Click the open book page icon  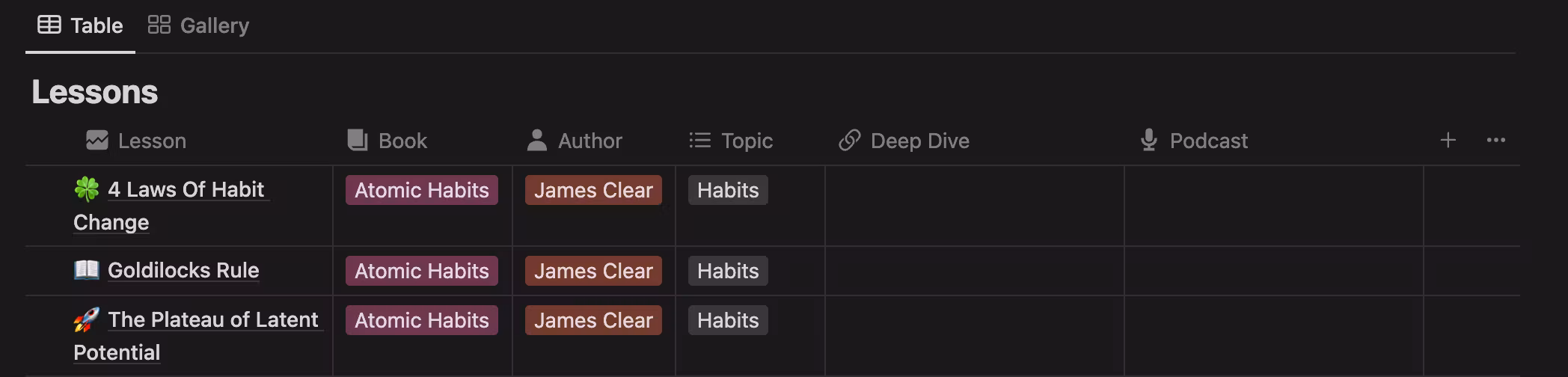click(87, 270)
